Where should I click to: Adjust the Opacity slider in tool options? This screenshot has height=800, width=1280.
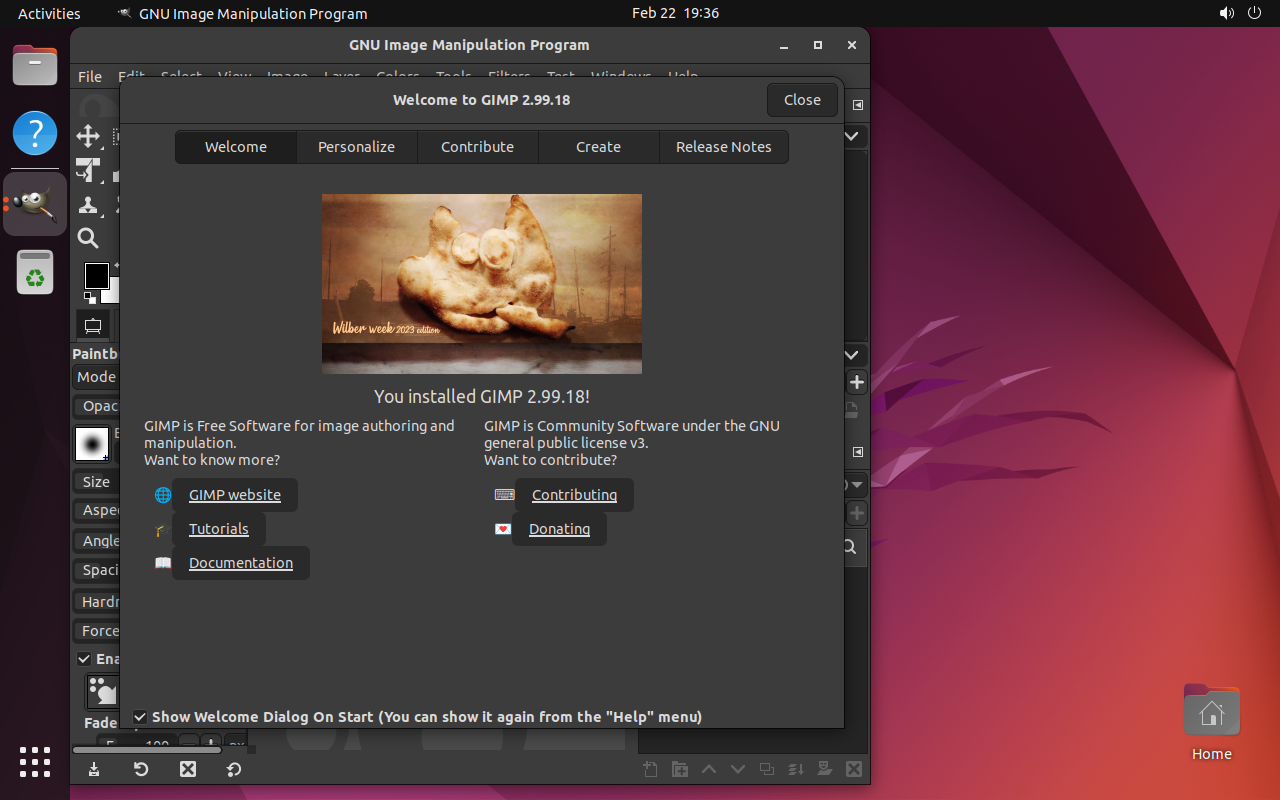click(96, 406)
